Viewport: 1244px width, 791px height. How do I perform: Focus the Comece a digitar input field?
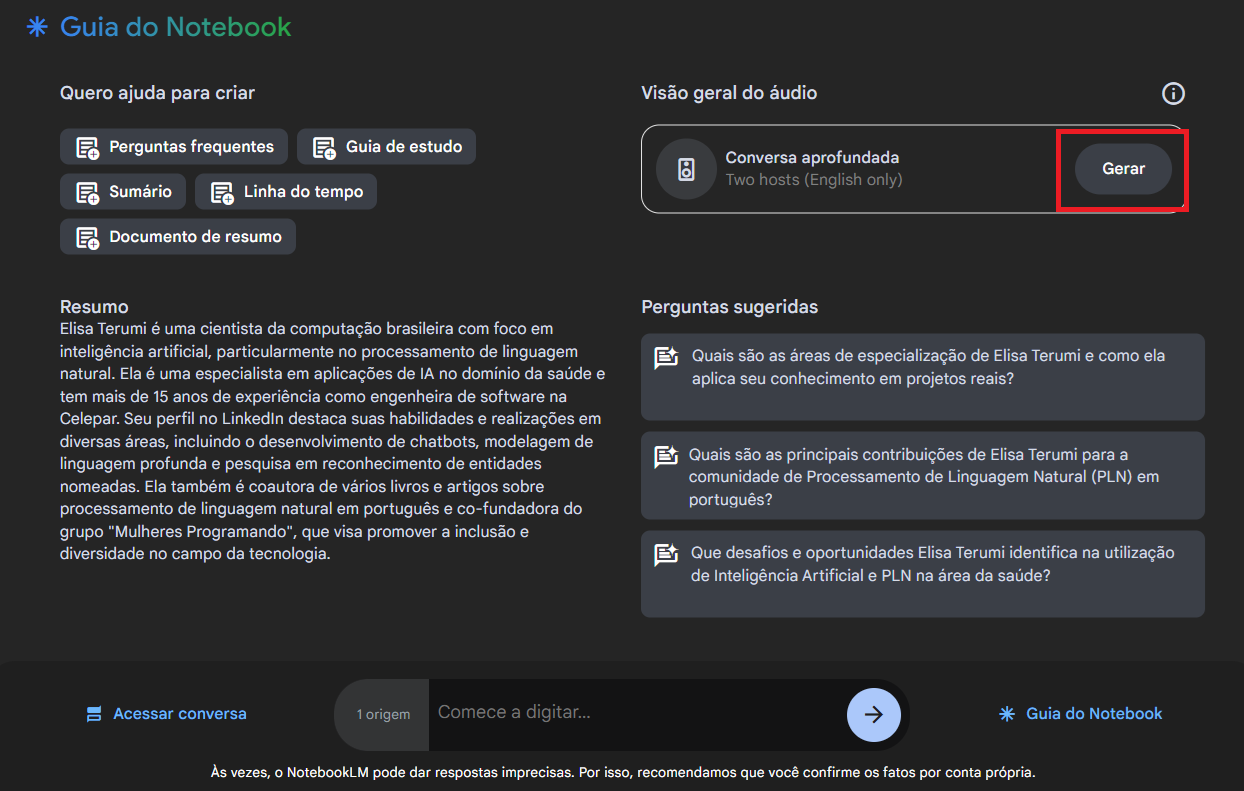(x=636, y=713)
